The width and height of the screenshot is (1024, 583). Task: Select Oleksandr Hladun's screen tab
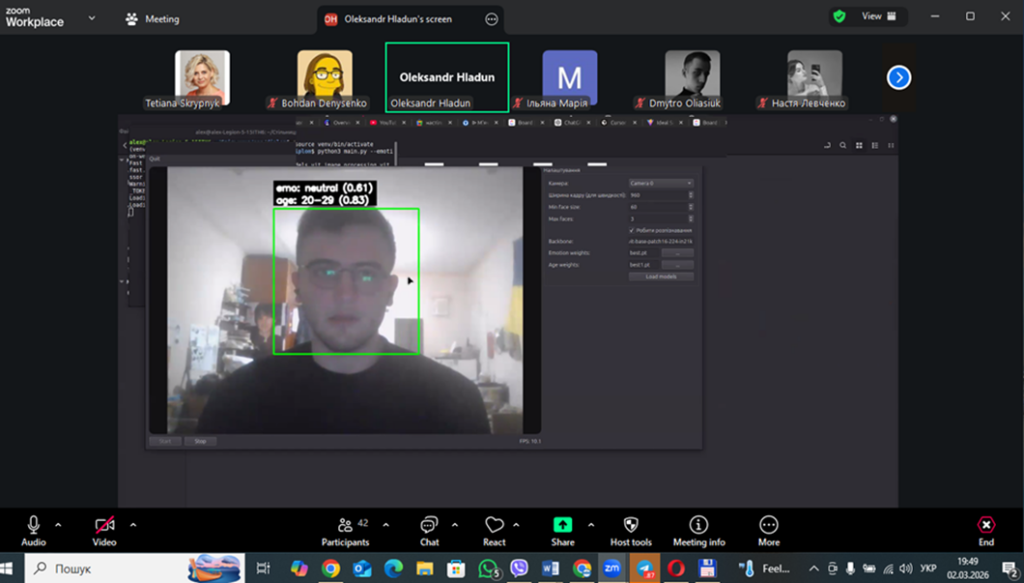click(x=398, y=19)
